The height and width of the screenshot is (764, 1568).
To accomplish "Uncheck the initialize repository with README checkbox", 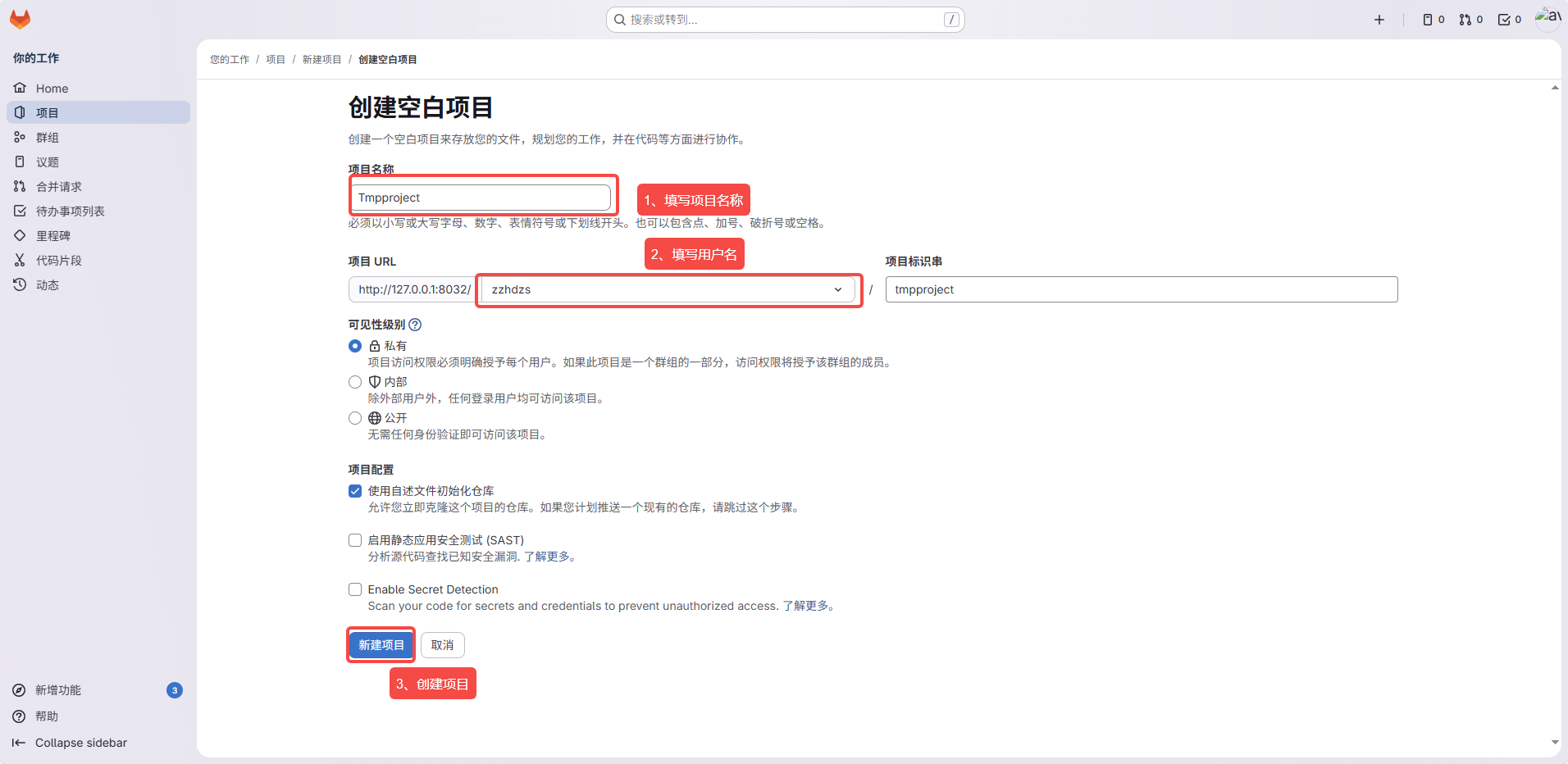I will (x=355, y=491).
